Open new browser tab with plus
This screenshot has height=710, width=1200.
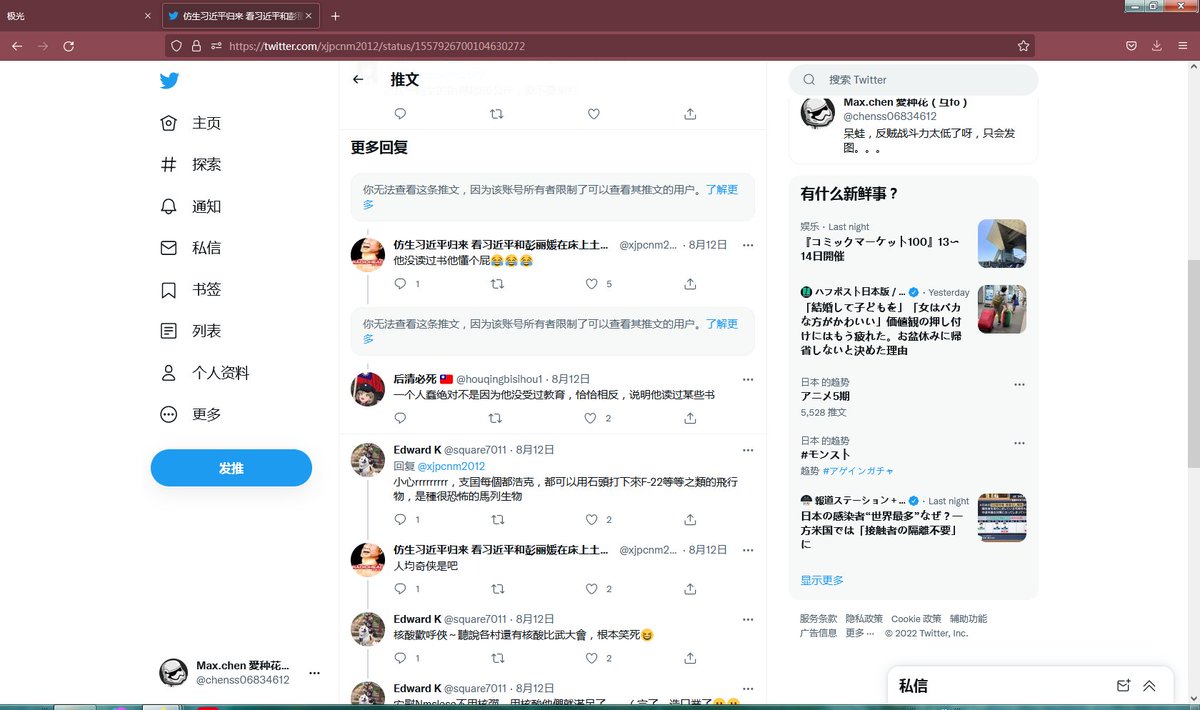[x=335, y=16]
